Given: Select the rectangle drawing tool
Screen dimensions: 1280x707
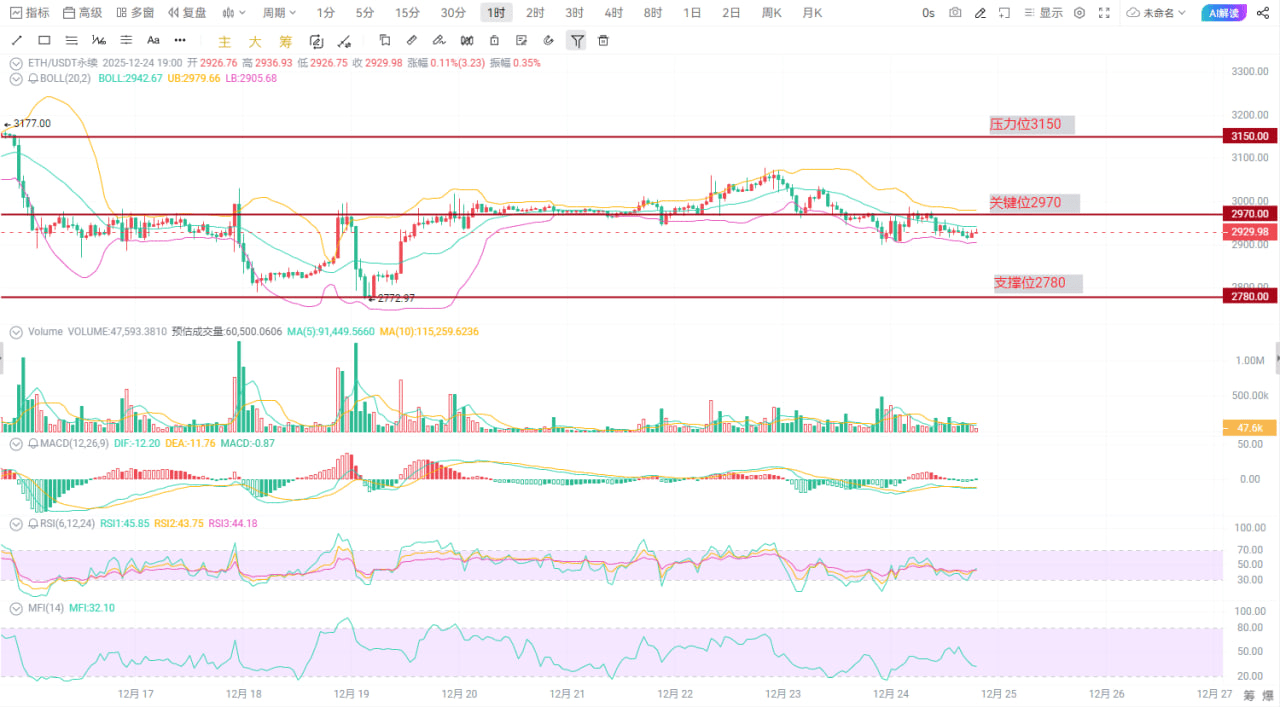Looking at the screenshot, I should [x=44, y=40].
